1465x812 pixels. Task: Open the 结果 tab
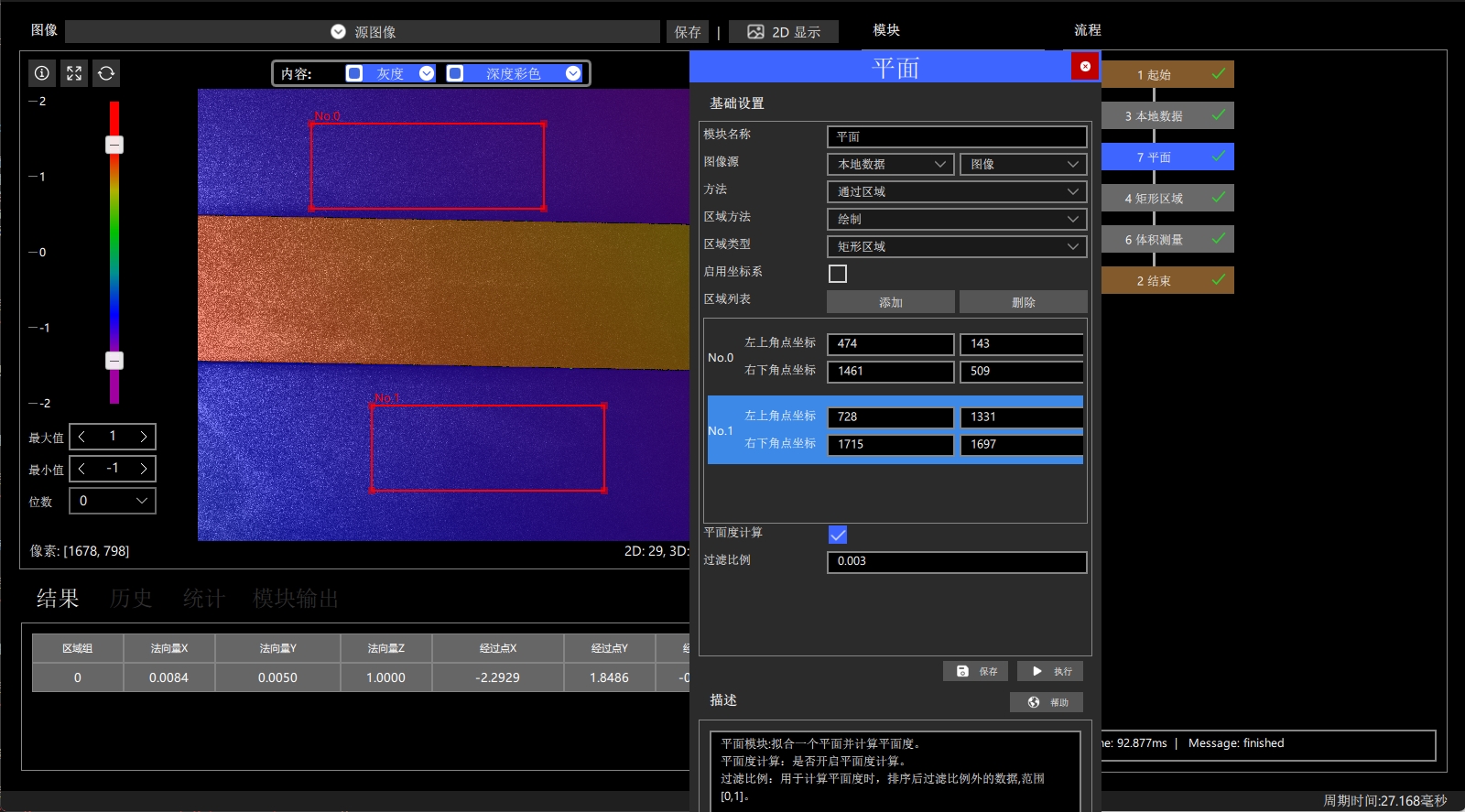pos(58,599)
